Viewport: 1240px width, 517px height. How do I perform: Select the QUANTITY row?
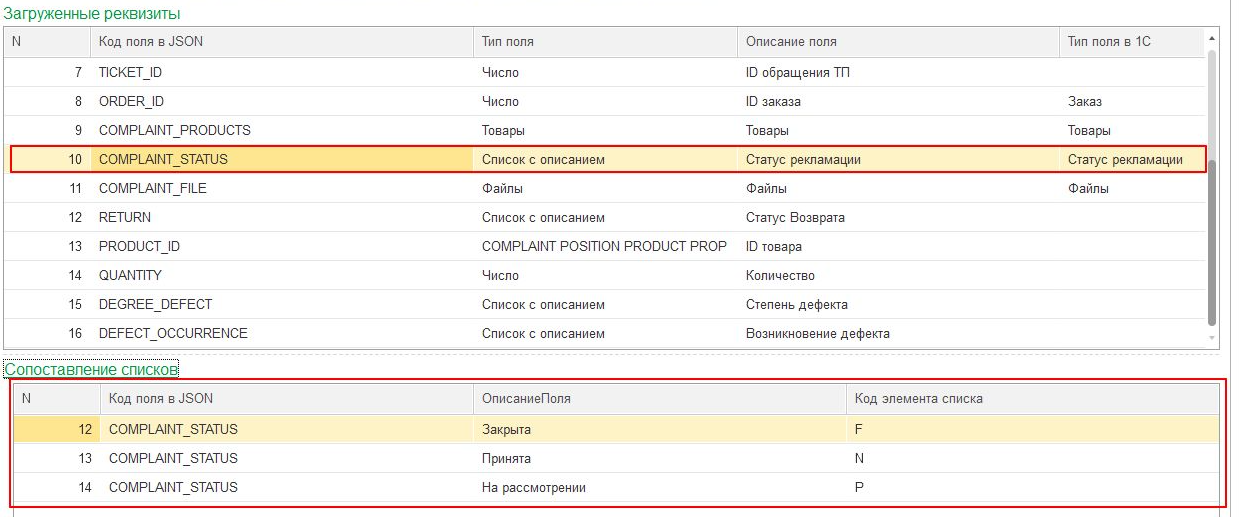point(130,275)
